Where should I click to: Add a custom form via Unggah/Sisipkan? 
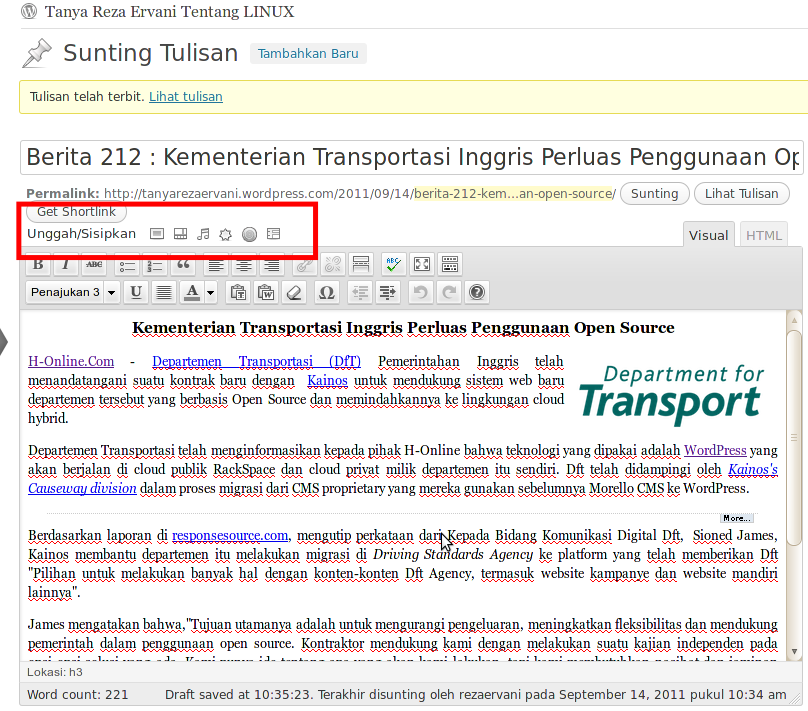point(274,234)
